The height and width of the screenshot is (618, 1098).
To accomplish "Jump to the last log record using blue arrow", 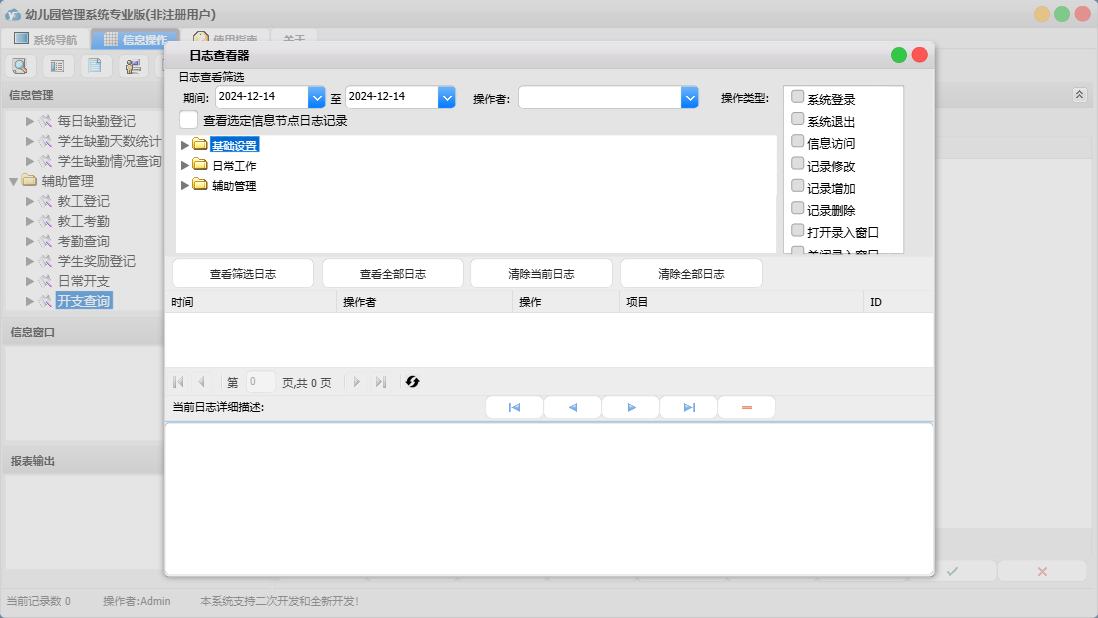I will point(689,408).
